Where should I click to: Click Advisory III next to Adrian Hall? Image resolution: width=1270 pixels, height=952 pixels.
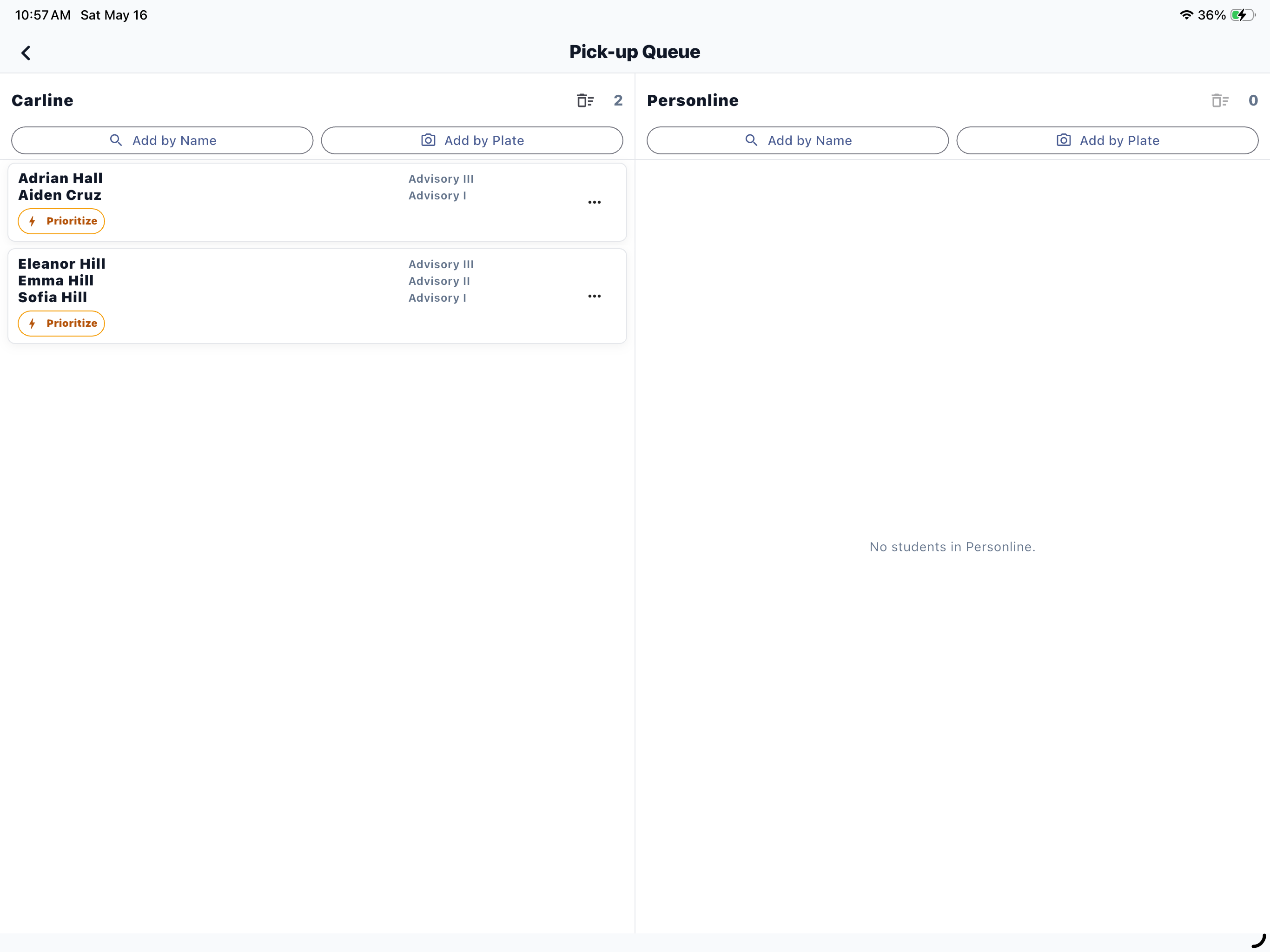pos(441,178)
